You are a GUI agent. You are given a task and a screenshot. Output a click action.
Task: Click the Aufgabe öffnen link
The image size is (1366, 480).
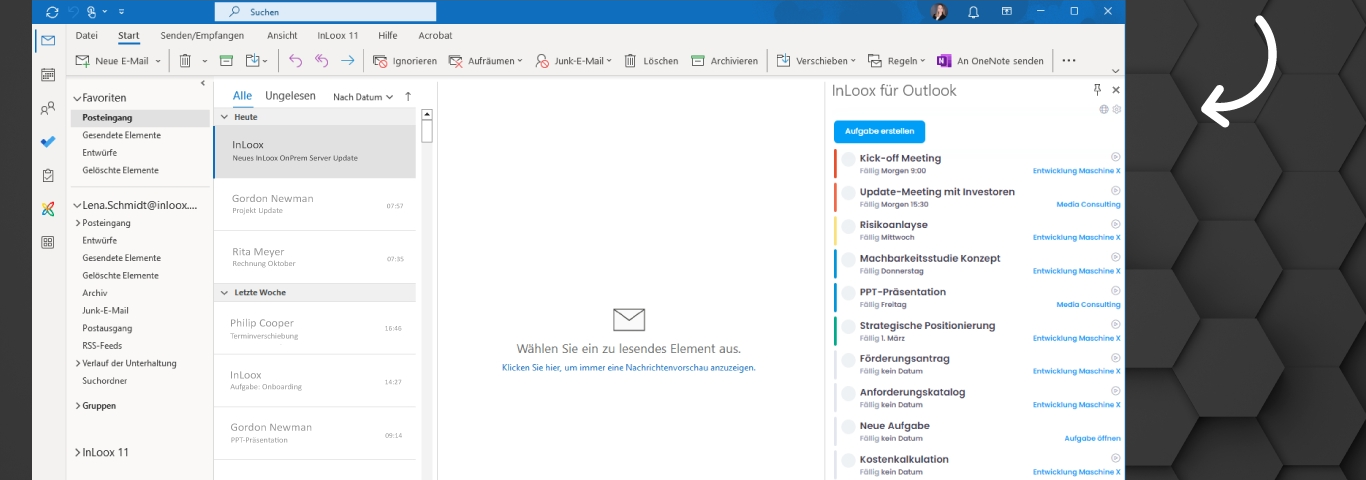[1092, 438]
